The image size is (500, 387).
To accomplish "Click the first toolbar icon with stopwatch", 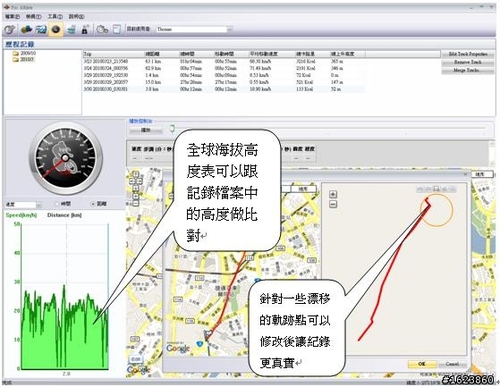I will tap(10, 30).
